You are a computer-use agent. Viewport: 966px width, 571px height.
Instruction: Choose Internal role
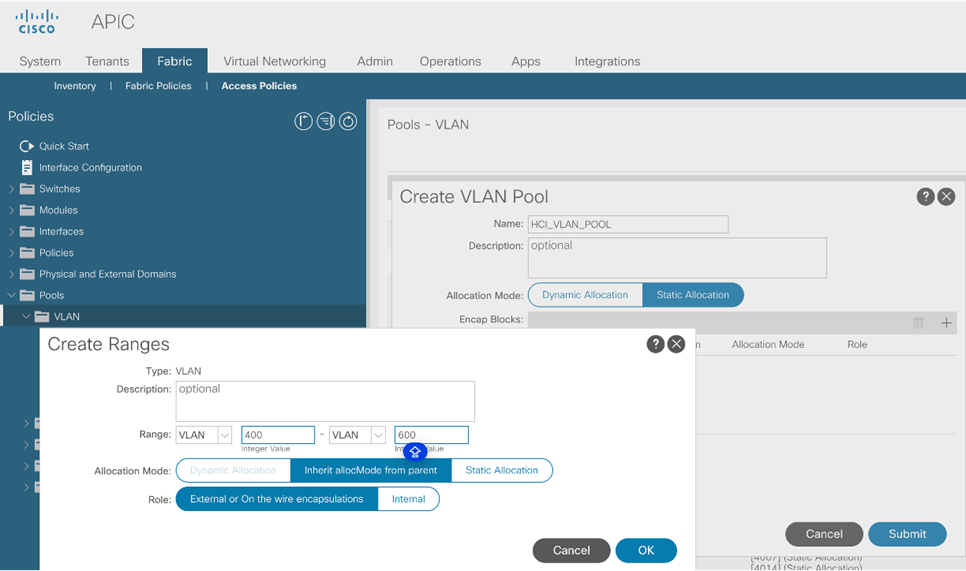[408, 499]
